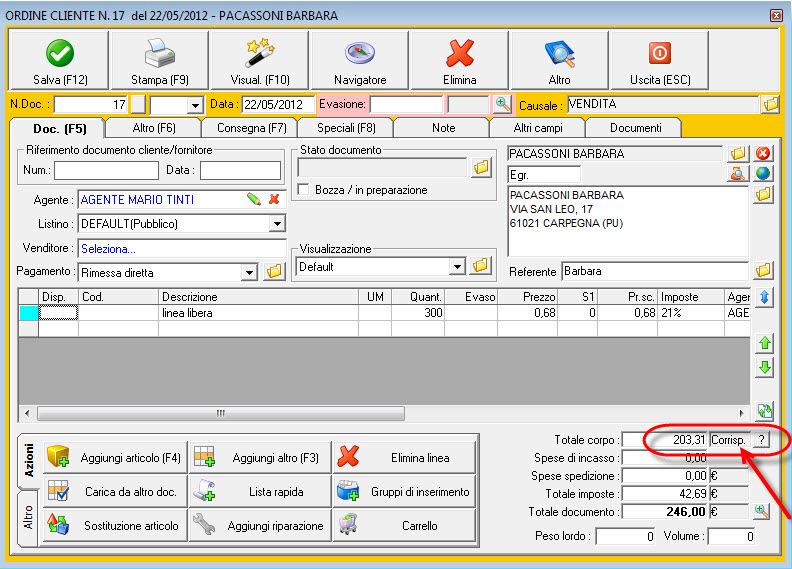Exit using the Uscita (ESC) button
The image size is (792, 569).
[x=660, y=55]
